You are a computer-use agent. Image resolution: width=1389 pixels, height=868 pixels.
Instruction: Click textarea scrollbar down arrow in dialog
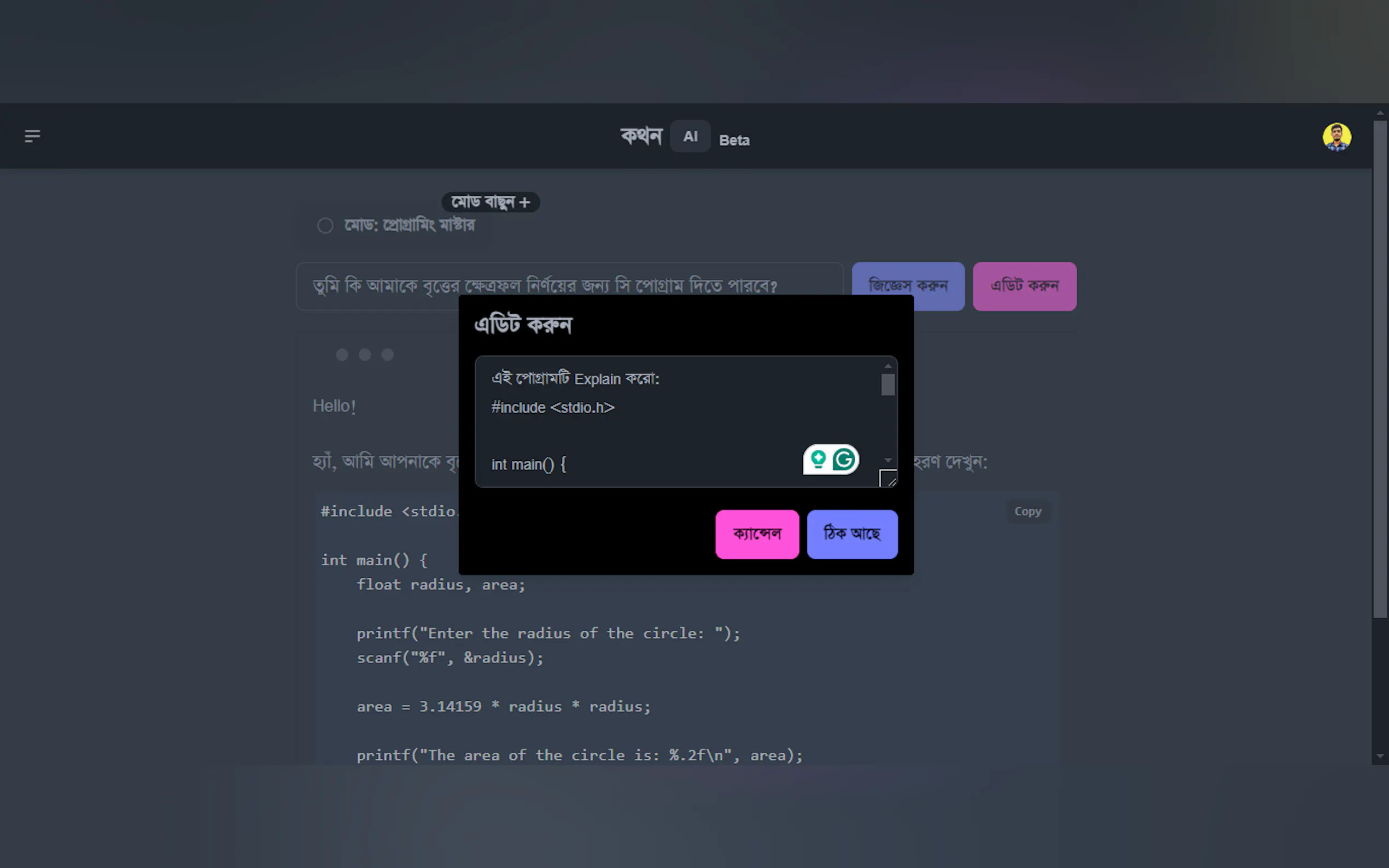[888, 460]
